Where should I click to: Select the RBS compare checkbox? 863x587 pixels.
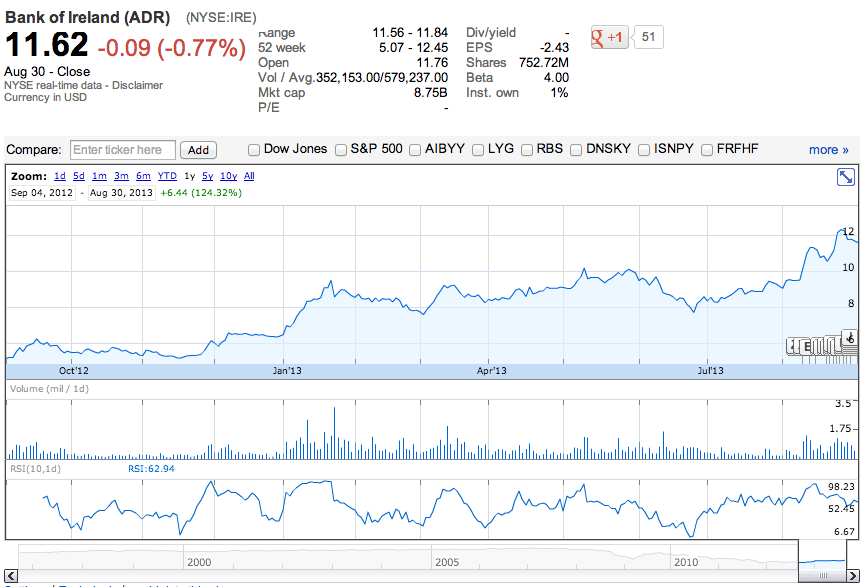[527, 150]
